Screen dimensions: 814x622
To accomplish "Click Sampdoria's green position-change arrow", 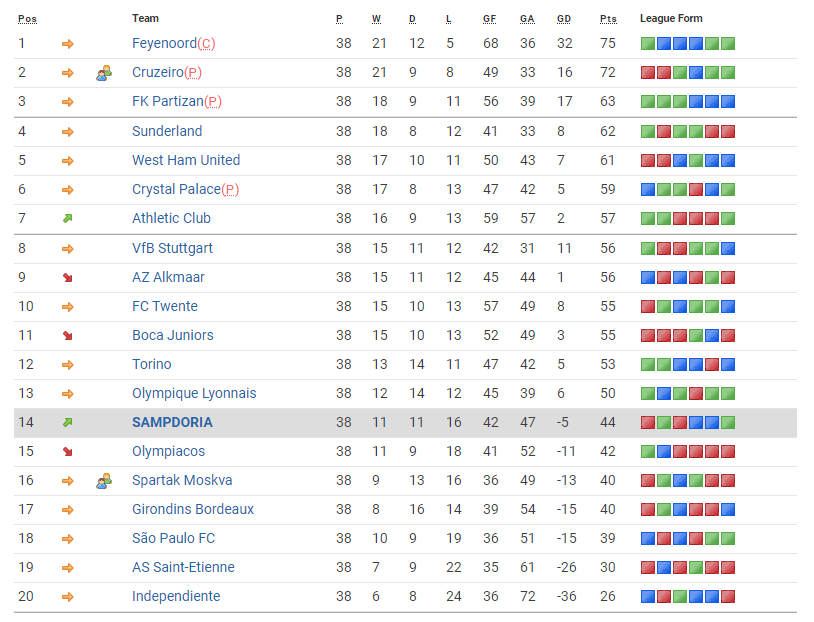I will (68, 422).
